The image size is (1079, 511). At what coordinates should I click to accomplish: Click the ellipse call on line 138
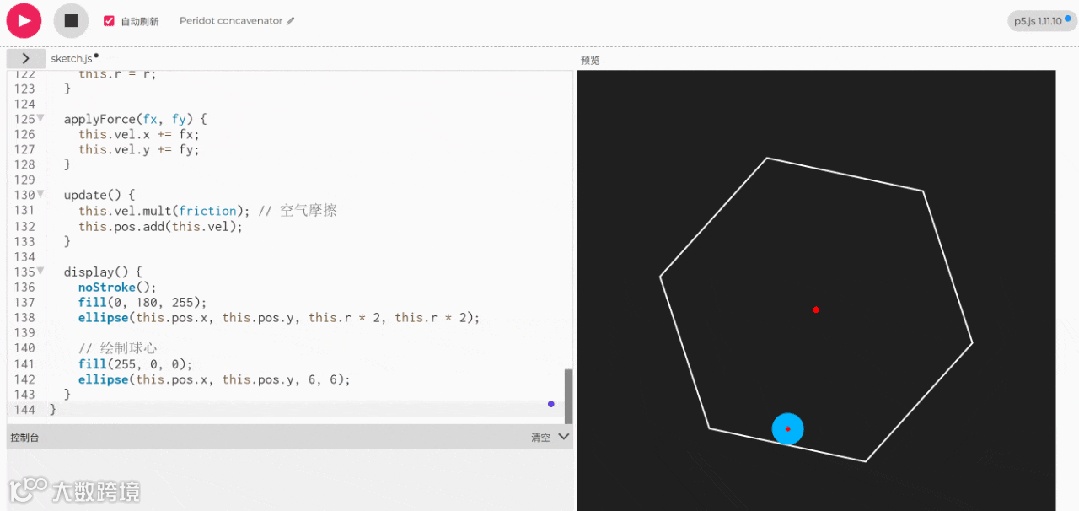(279, 317)
